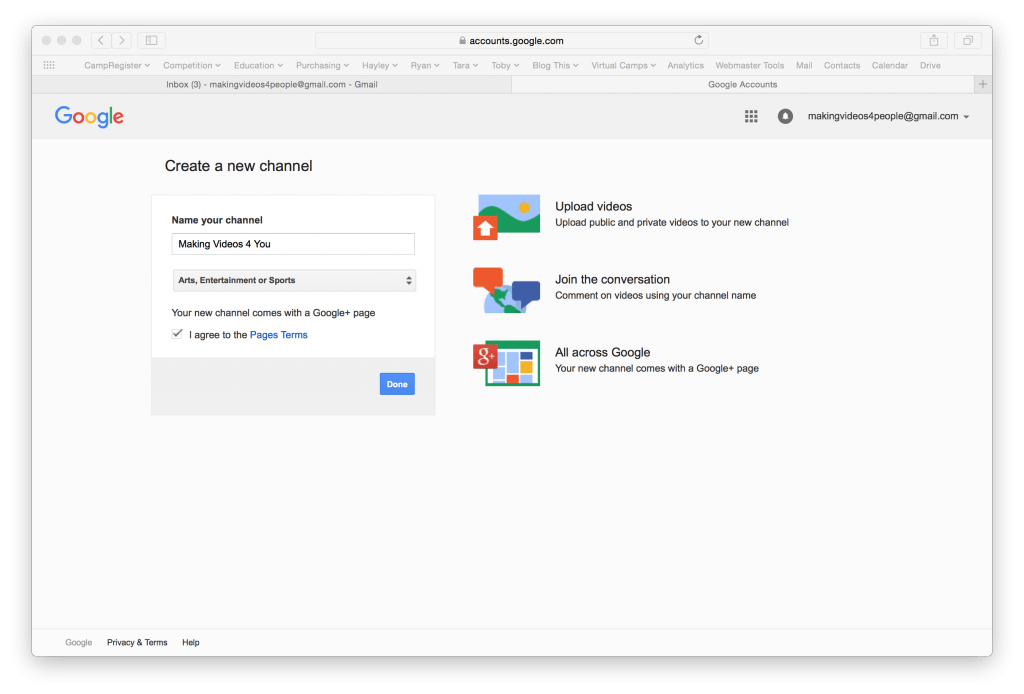Click the lock icon in address bar

(x=462, y=40)
